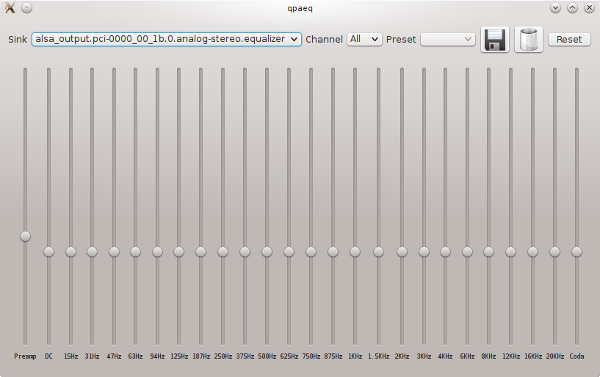The height and width of the screenshot is (377, 600).
Task: Click the 4KHz band slider handle
Action: tap(445, 252)
